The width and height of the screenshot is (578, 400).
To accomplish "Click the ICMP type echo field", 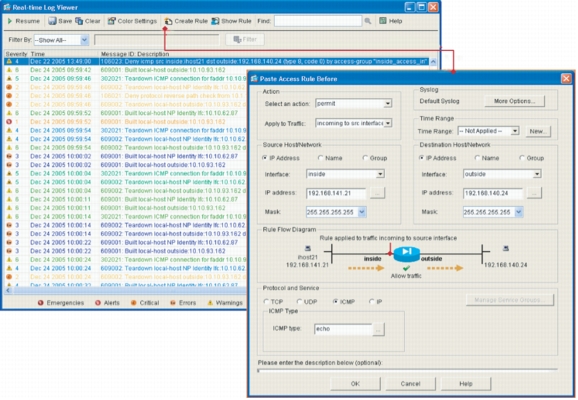I will point(343,329).
